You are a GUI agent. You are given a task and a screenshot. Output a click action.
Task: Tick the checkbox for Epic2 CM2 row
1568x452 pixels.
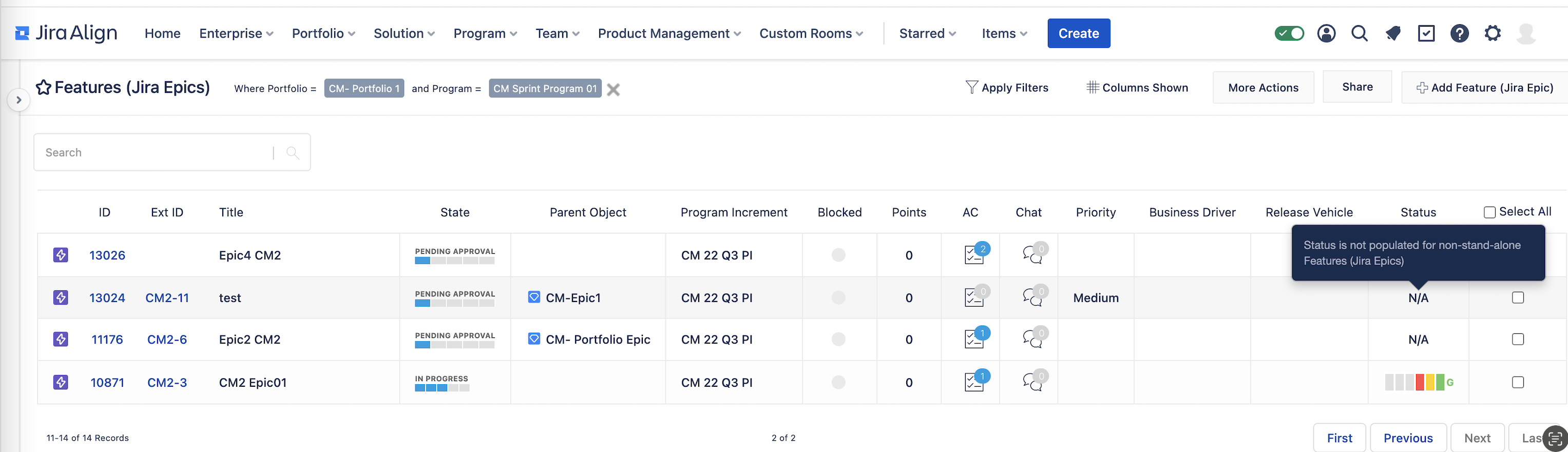tap(1518, 340)
